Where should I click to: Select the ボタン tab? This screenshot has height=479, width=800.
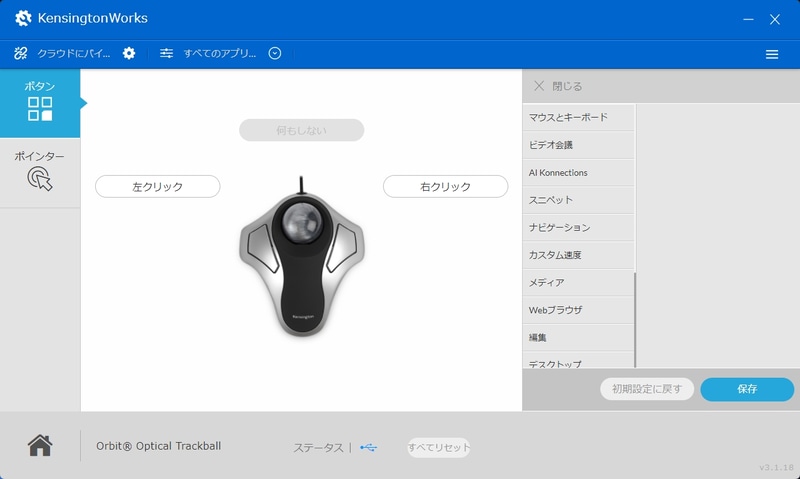[40, 104]
